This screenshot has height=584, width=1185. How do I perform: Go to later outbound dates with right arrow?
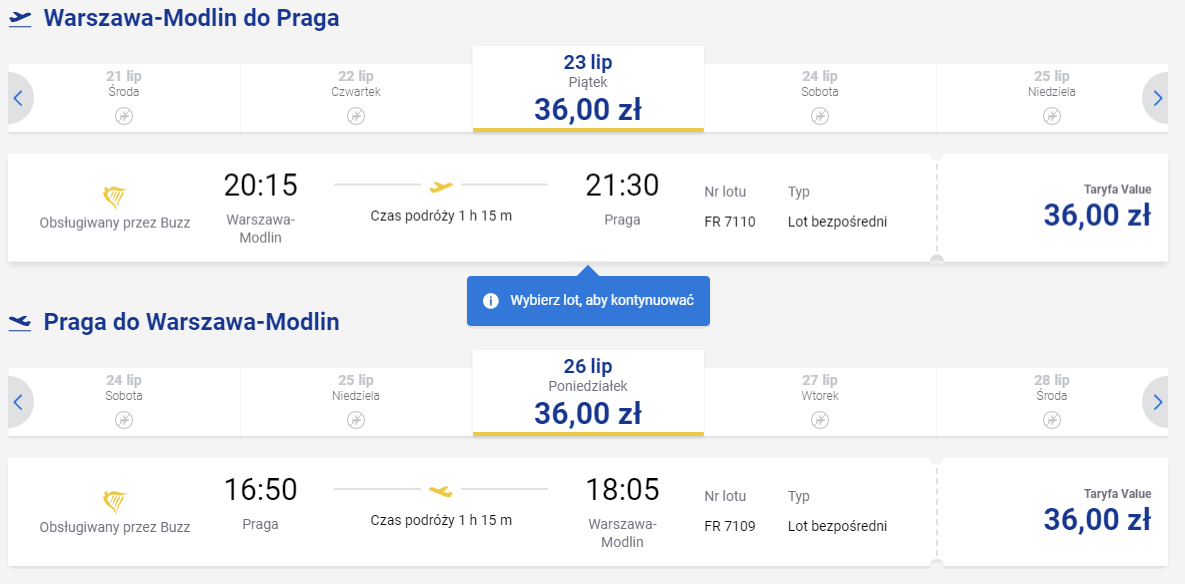(1157, 98)
